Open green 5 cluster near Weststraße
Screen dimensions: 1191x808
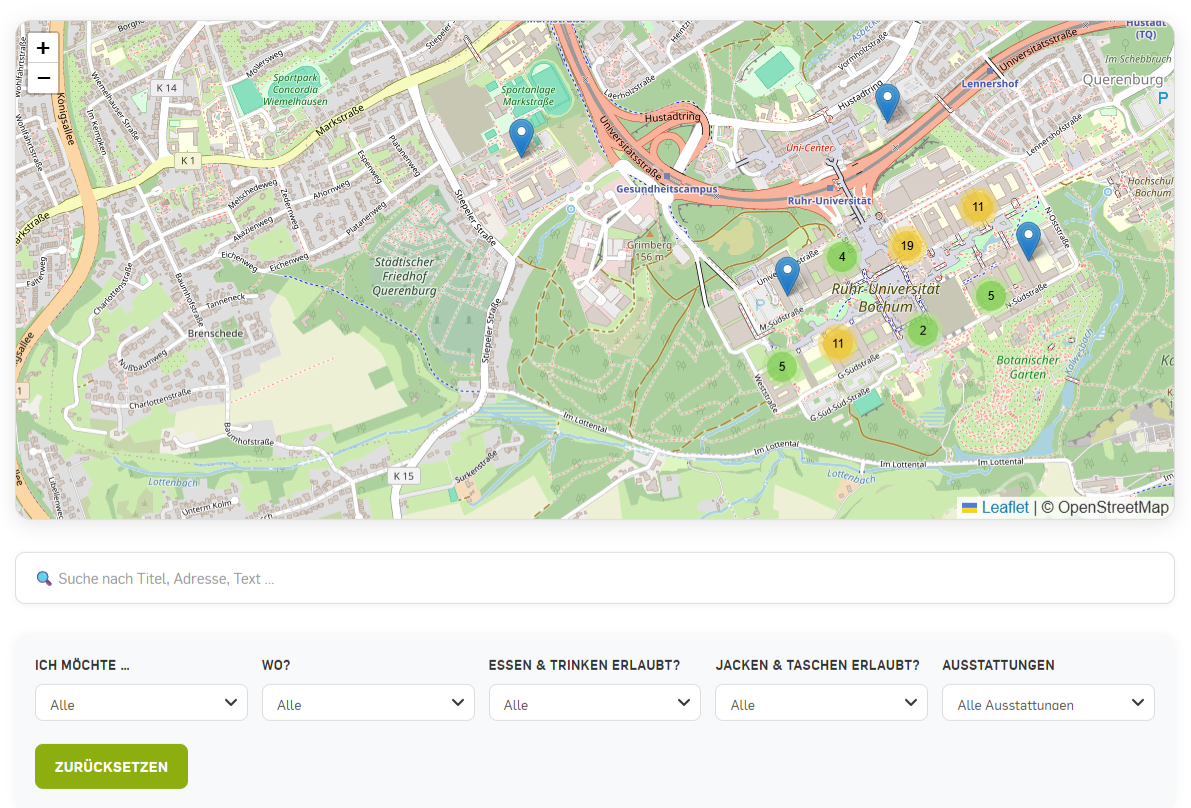tap(781, 366)
